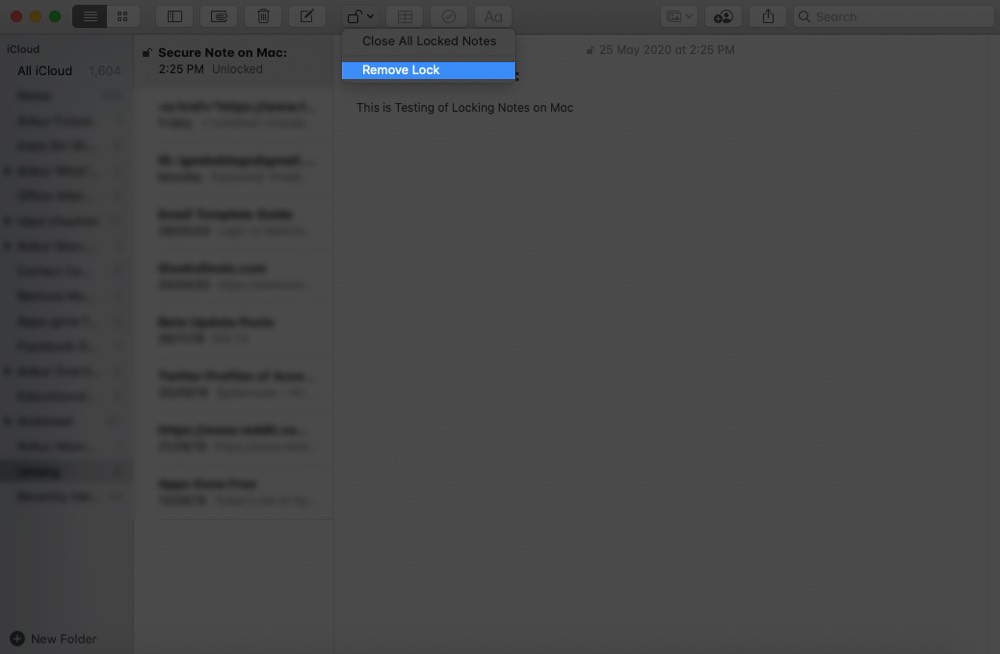Insert a table into the note

tap(404, 16)
